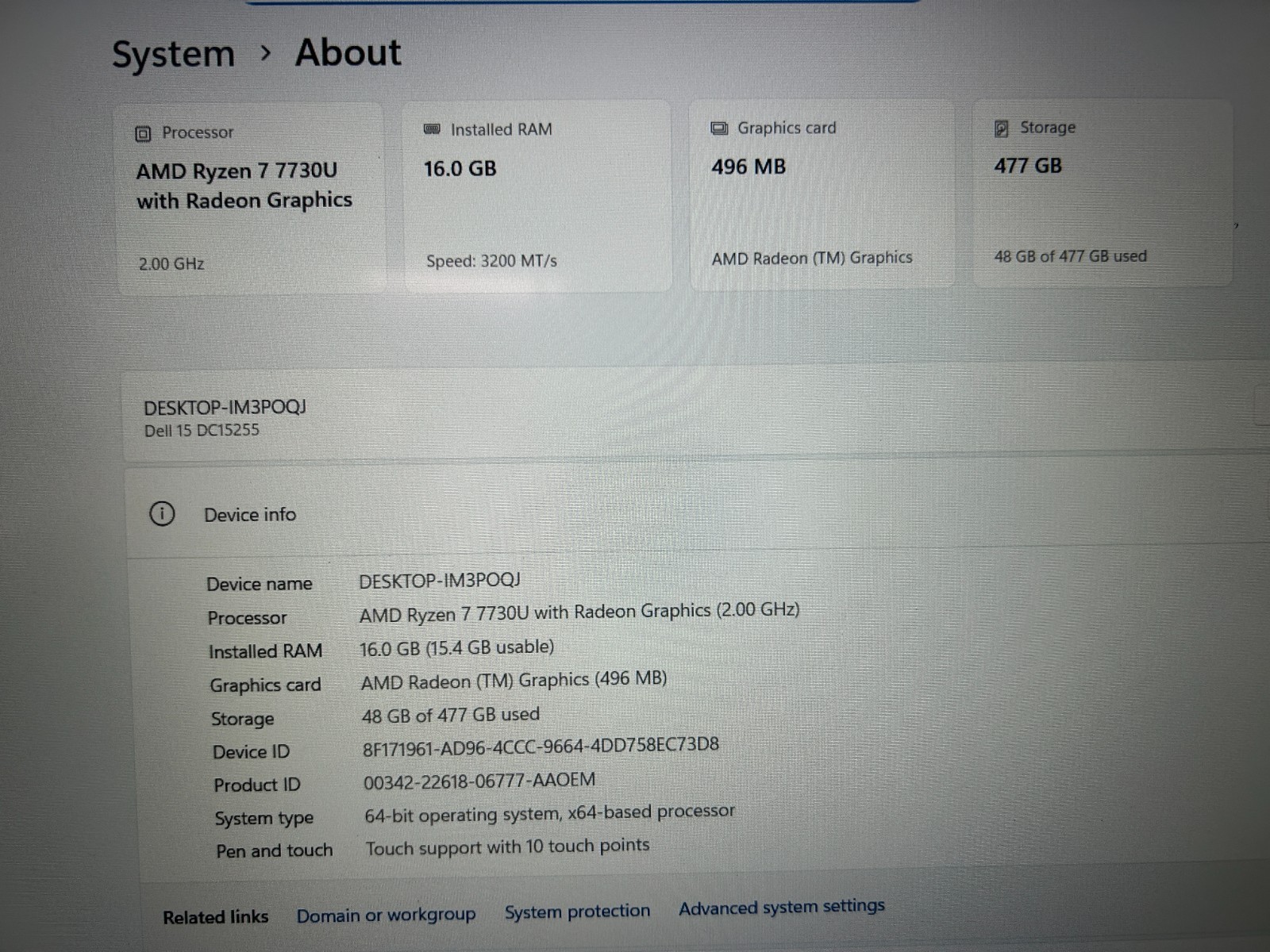Image resolution: width=1270 pixels, height=952 pixels.
Task: Select the 'Dell 15 DC15255' model text
Action: [x=202, y=431]
